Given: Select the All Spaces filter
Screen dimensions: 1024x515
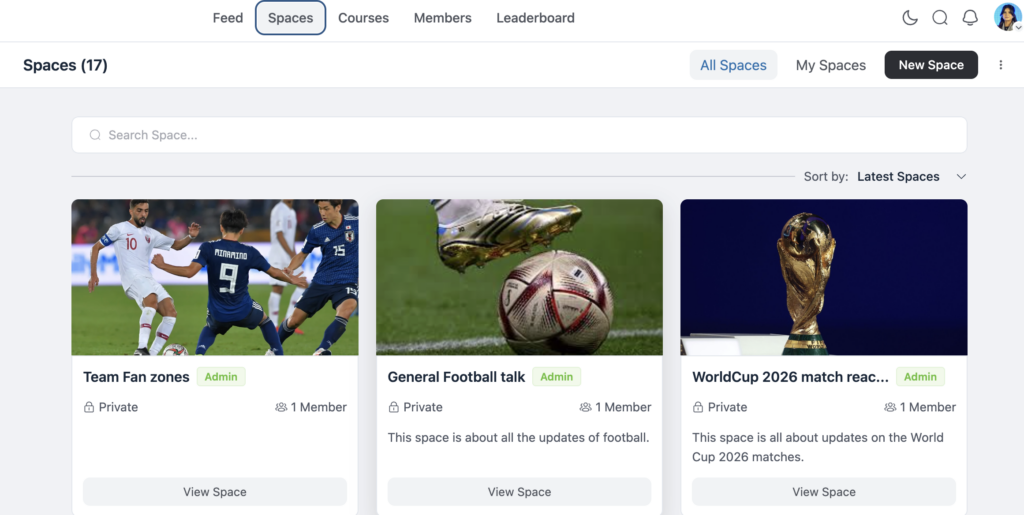Looking at the screenshot, I should coord(733,65).
